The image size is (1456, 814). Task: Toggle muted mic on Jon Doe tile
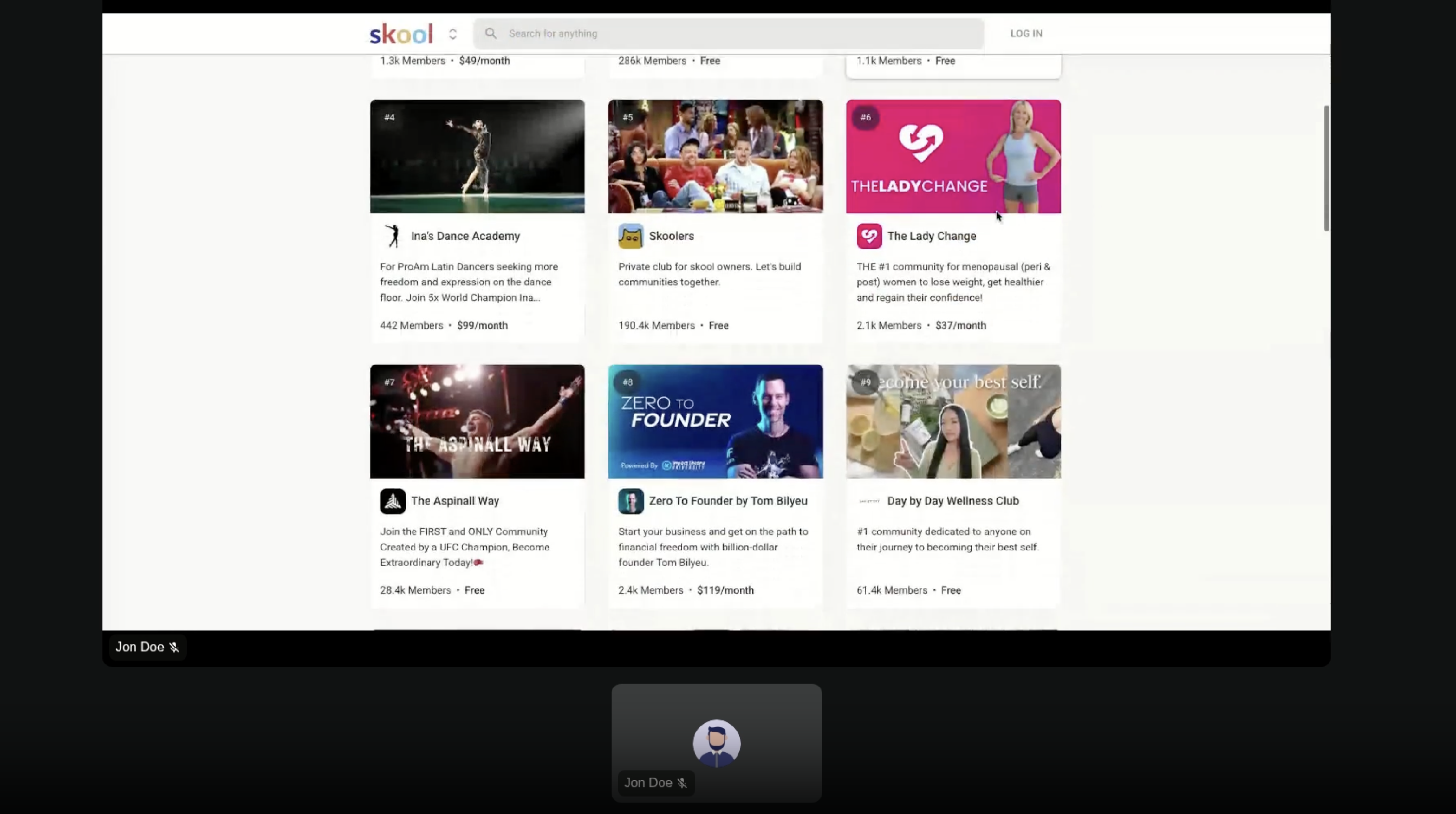[682, 783]
